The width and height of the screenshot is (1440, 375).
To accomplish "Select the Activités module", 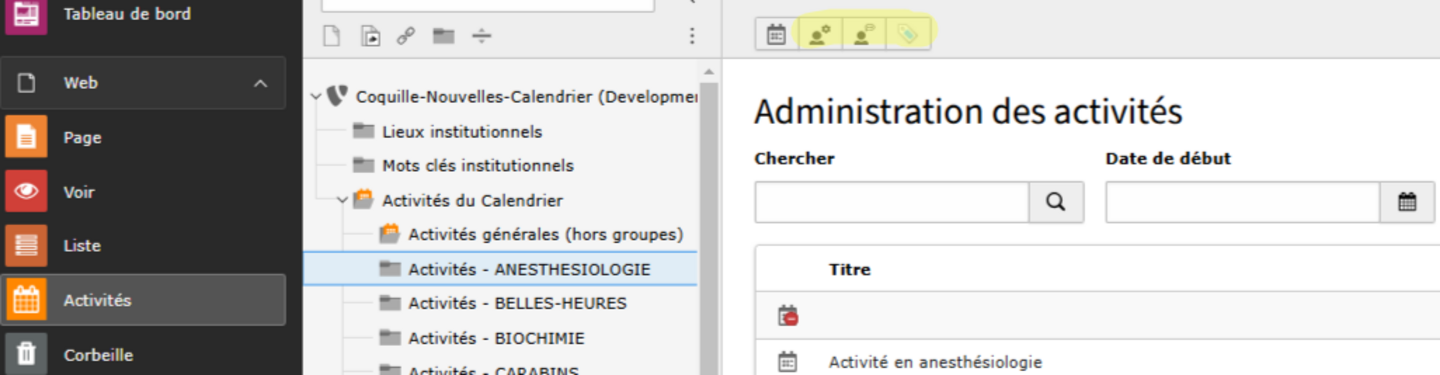I will [x=143, y=299].
